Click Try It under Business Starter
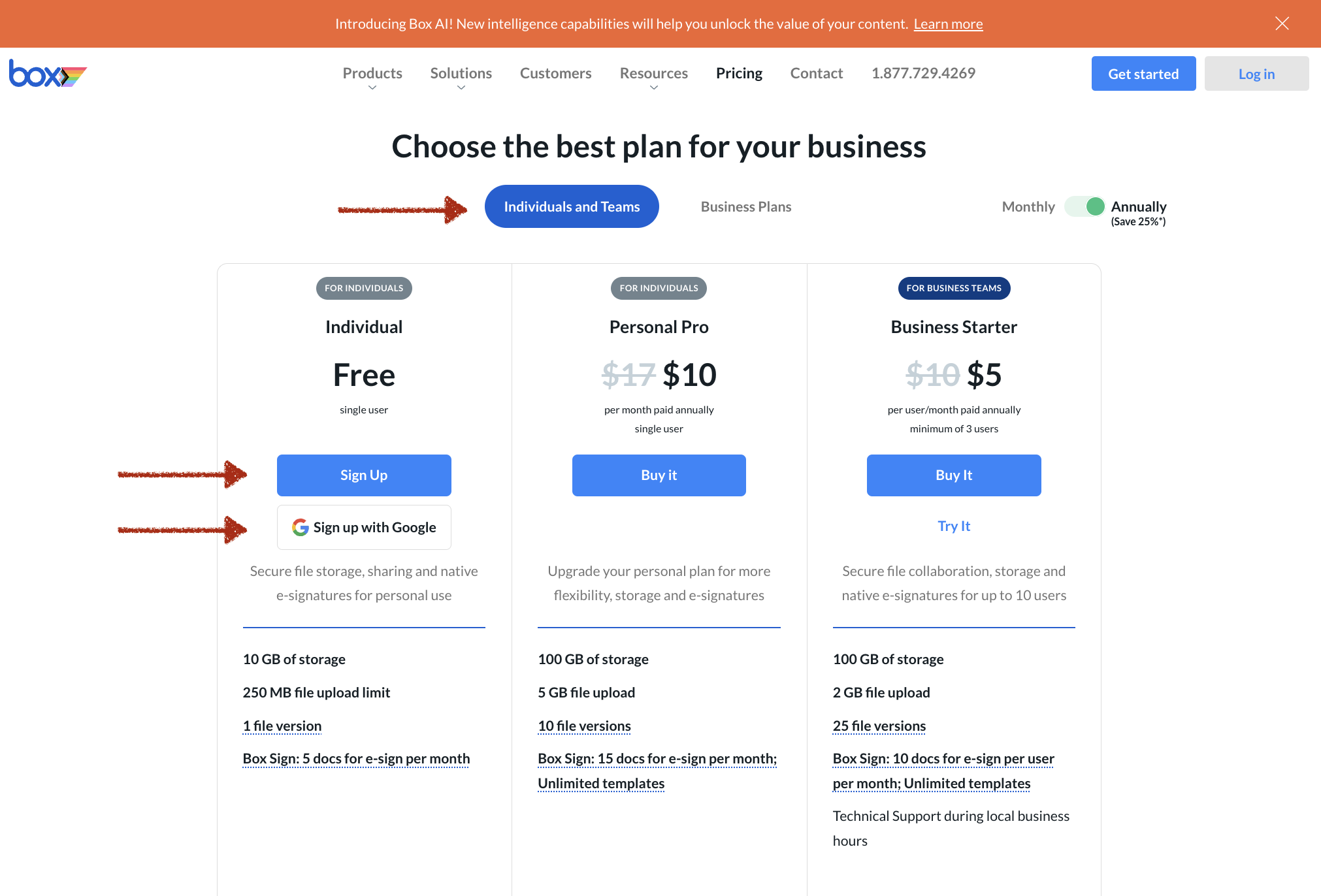Viewport: 1321px width, 896px height. [954, 526]
